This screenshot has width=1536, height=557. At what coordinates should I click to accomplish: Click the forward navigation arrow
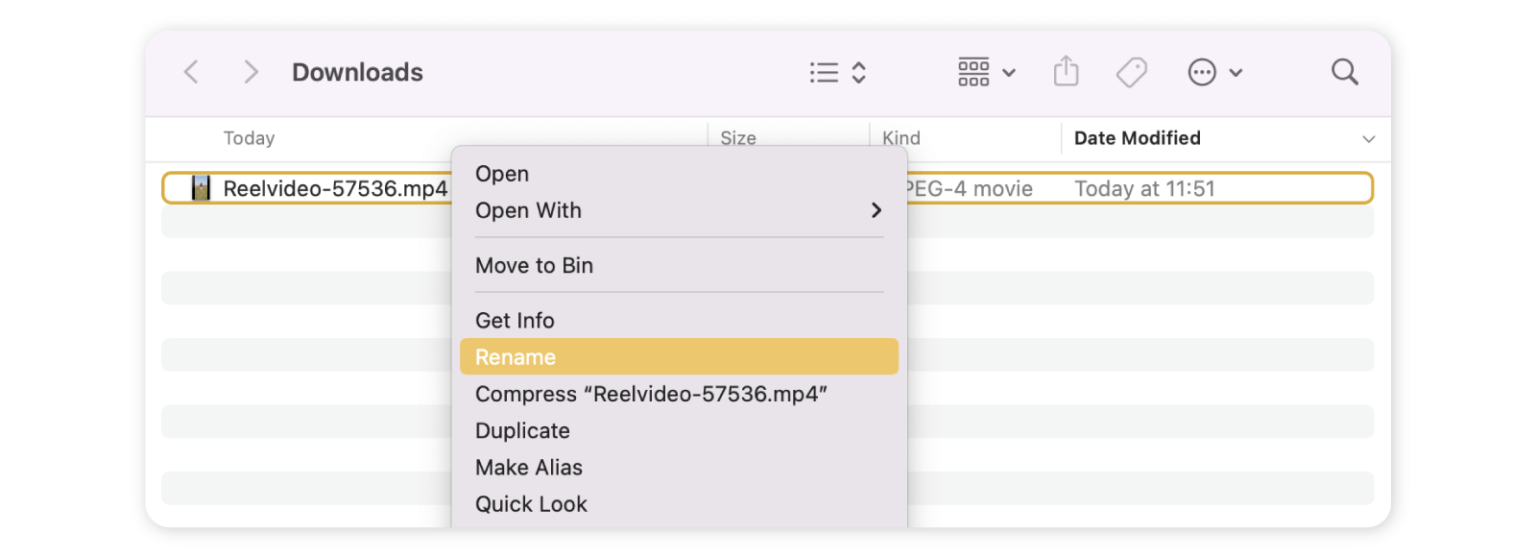click(251, 72)
